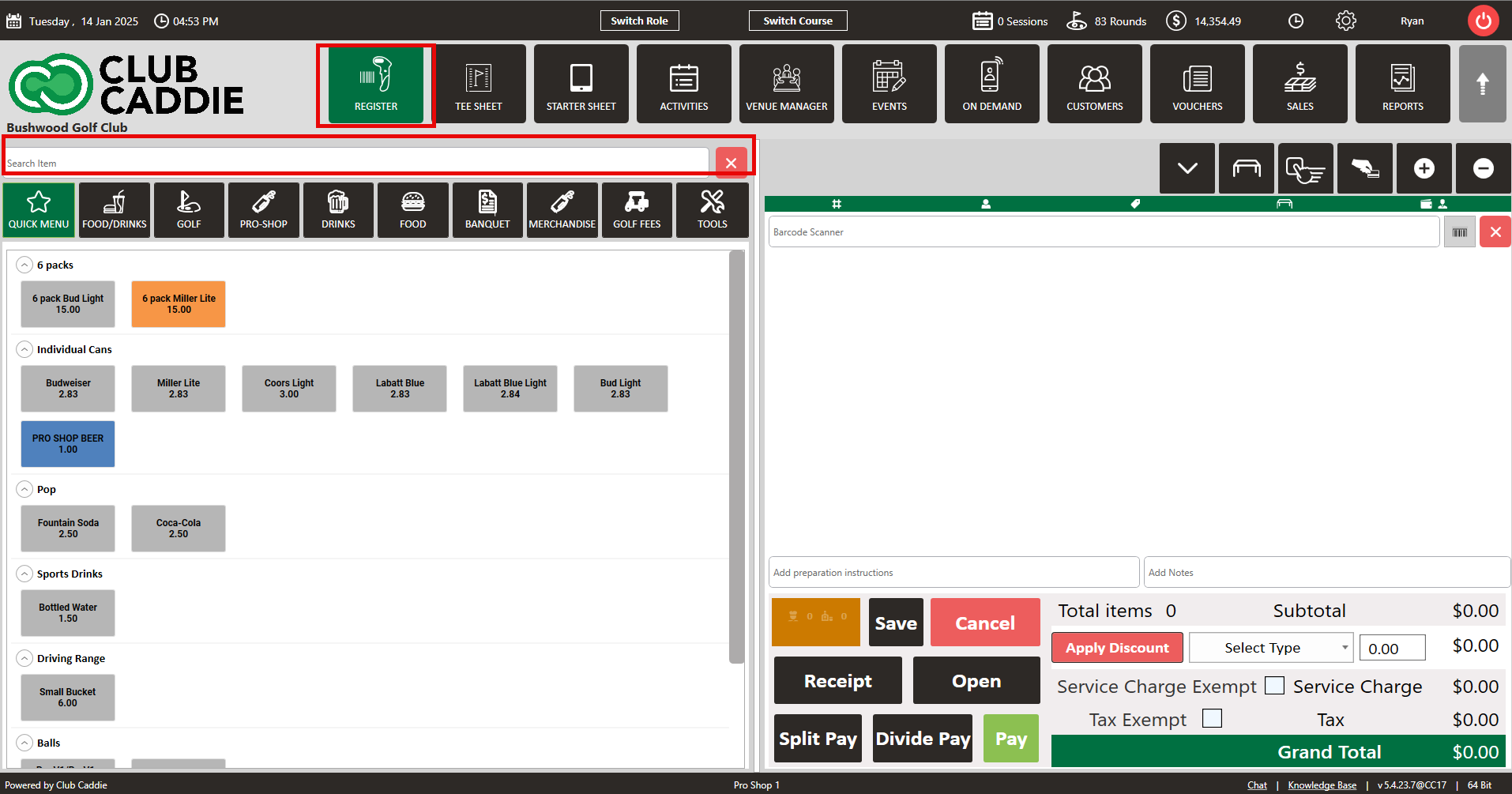This screenshot has width=1512, height=794.
Task: Click the Apply Discount button
Action: 1117,648
